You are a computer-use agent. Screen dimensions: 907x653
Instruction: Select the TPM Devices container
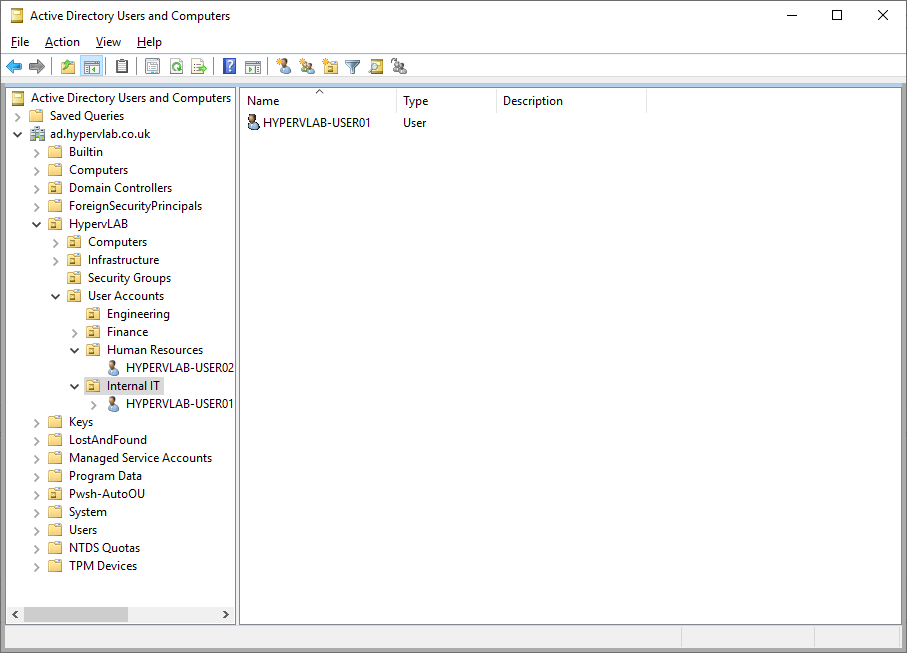pyautogui.click(x=103, y=566)
